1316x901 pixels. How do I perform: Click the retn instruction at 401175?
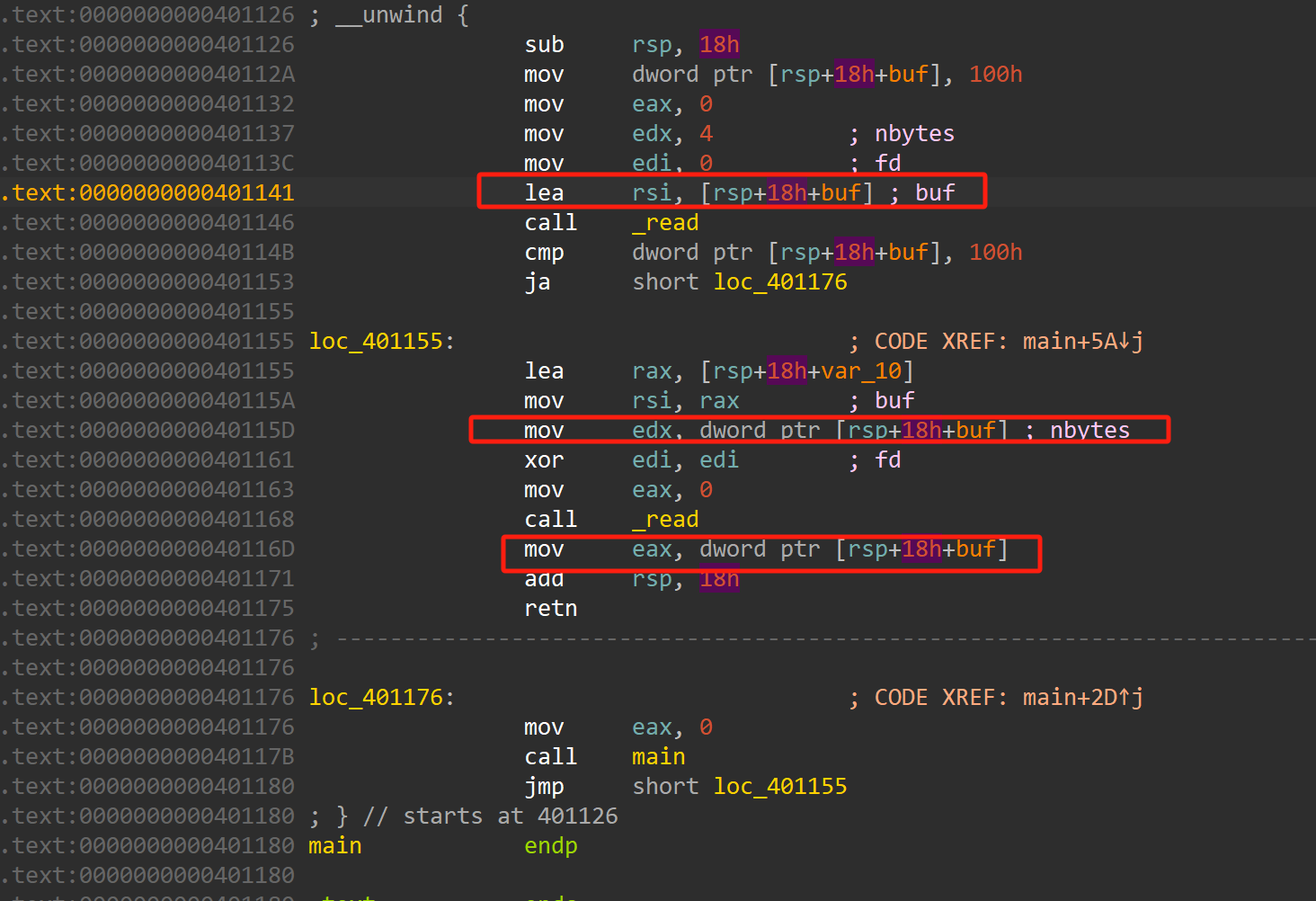pos(551,608)
